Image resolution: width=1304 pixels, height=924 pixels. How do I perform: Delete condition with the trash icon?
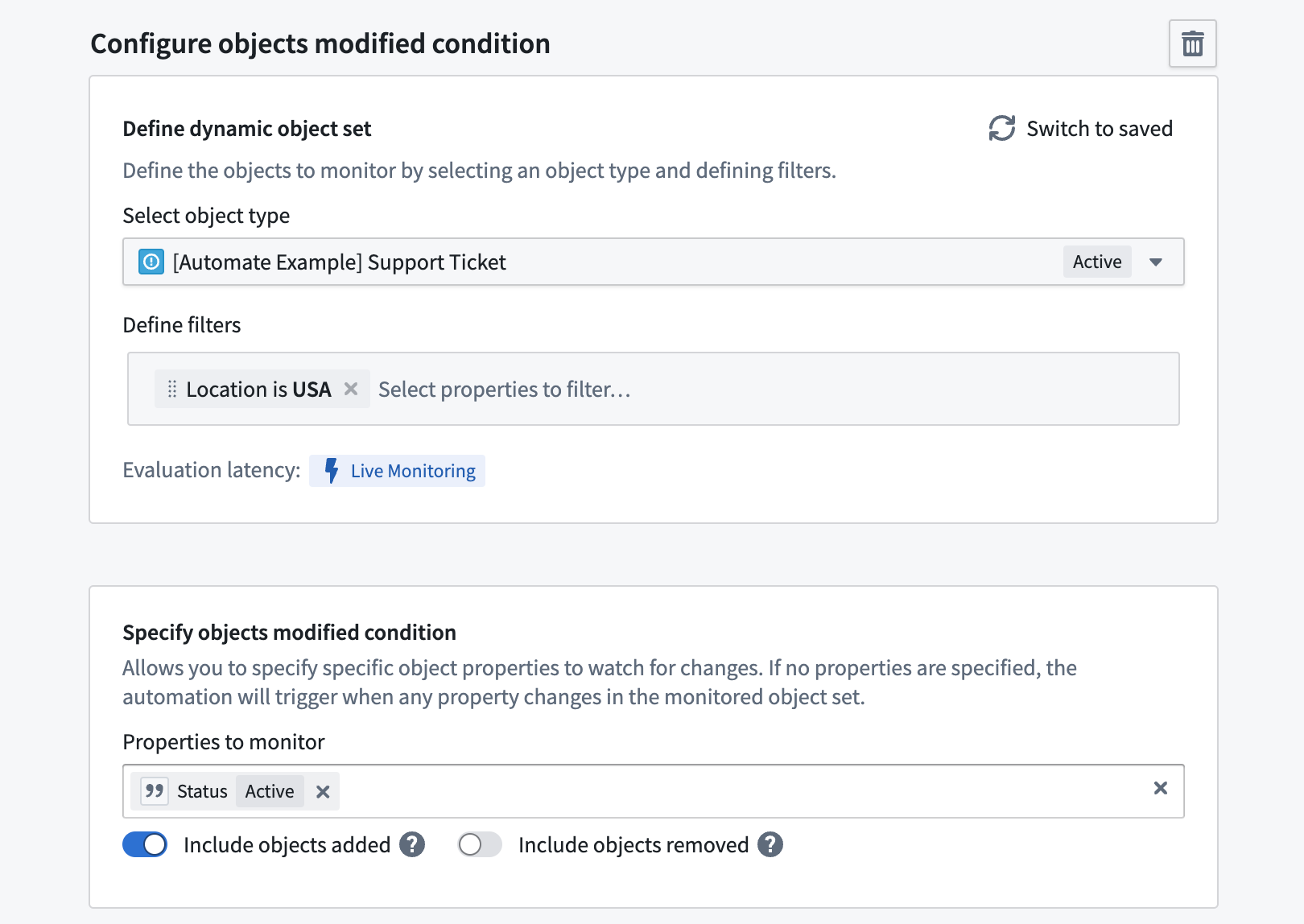point(1192,43)
